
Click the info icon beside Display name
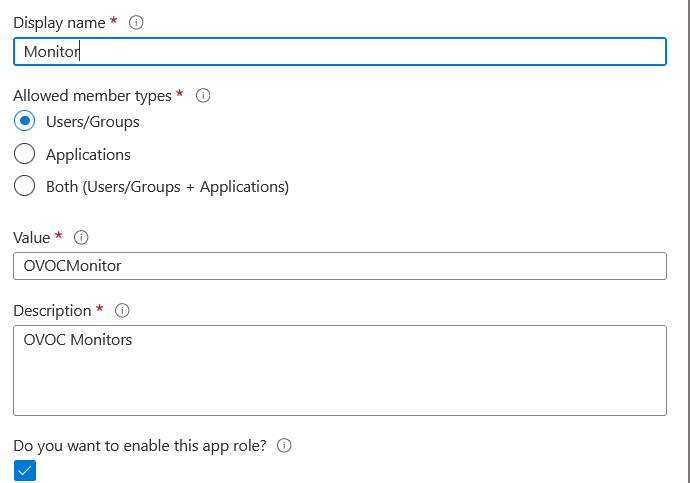(136, 23)
